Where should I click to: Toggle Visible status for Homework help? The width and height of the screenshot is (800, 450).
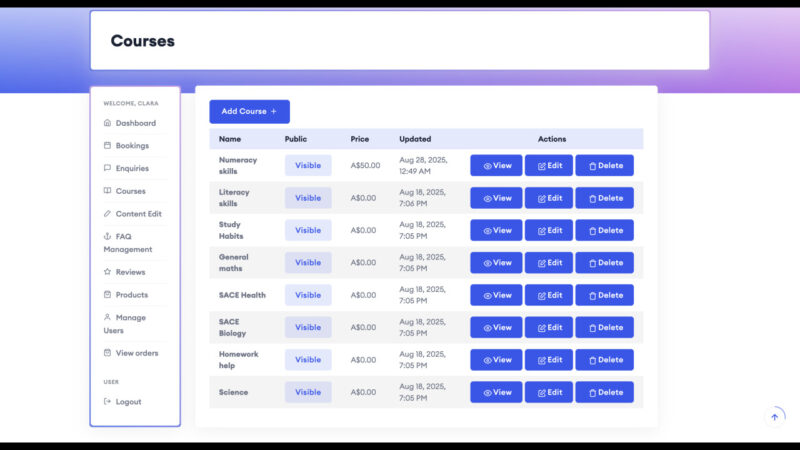tap(308, 360)
